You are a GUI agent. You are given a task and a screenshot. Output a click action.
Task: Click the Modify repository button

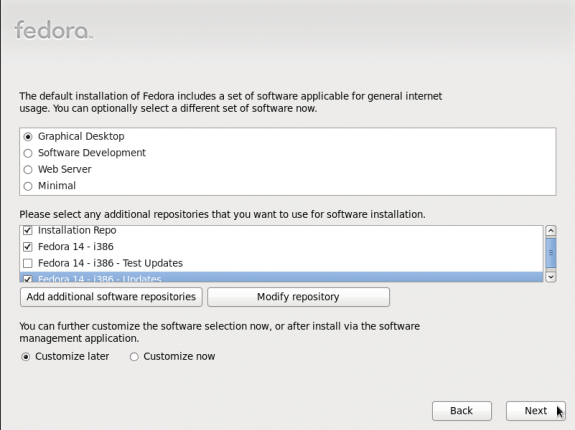click(298, 297)
